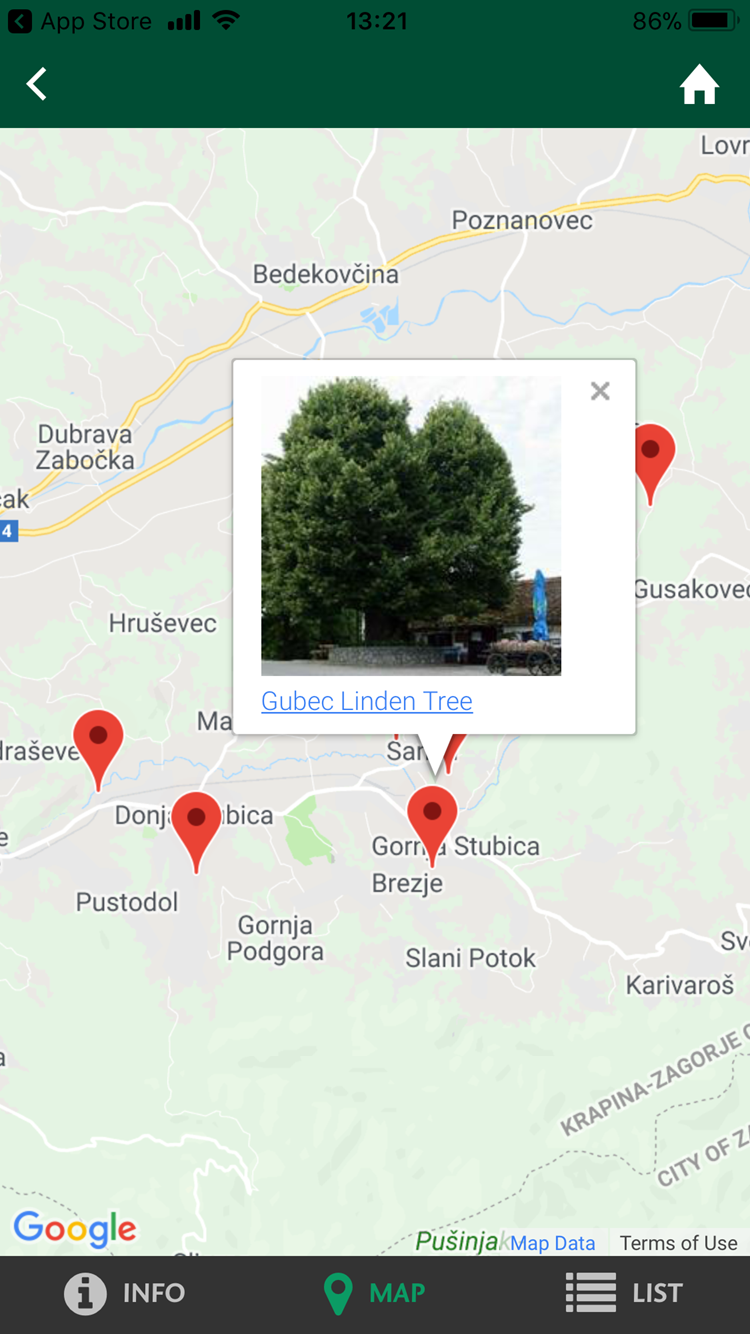Tap the linden tree photo thumbnail
The height and width of the screenshot is (1334, 750).
[411, 526]
